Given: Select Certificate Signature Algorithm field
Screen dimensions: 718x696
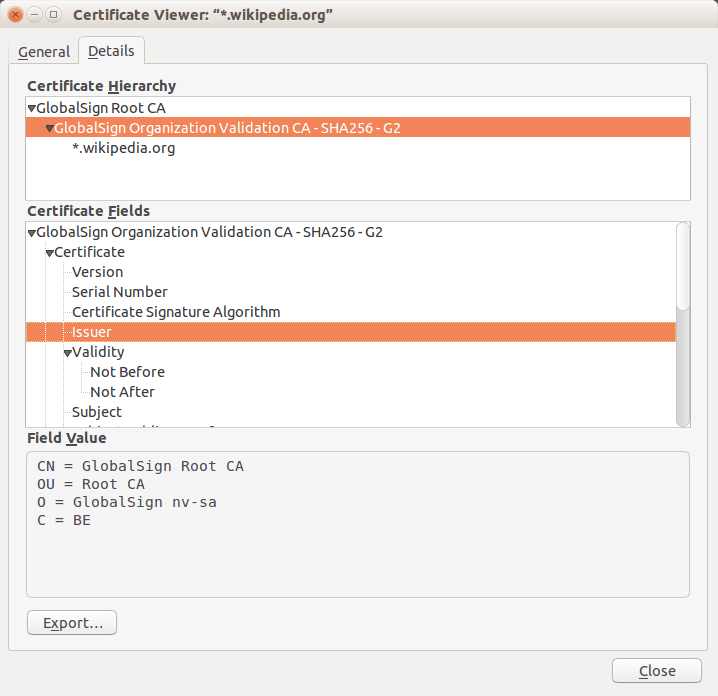Looking at the screenshot, I should pyautogui.click(x=351, y=312).
